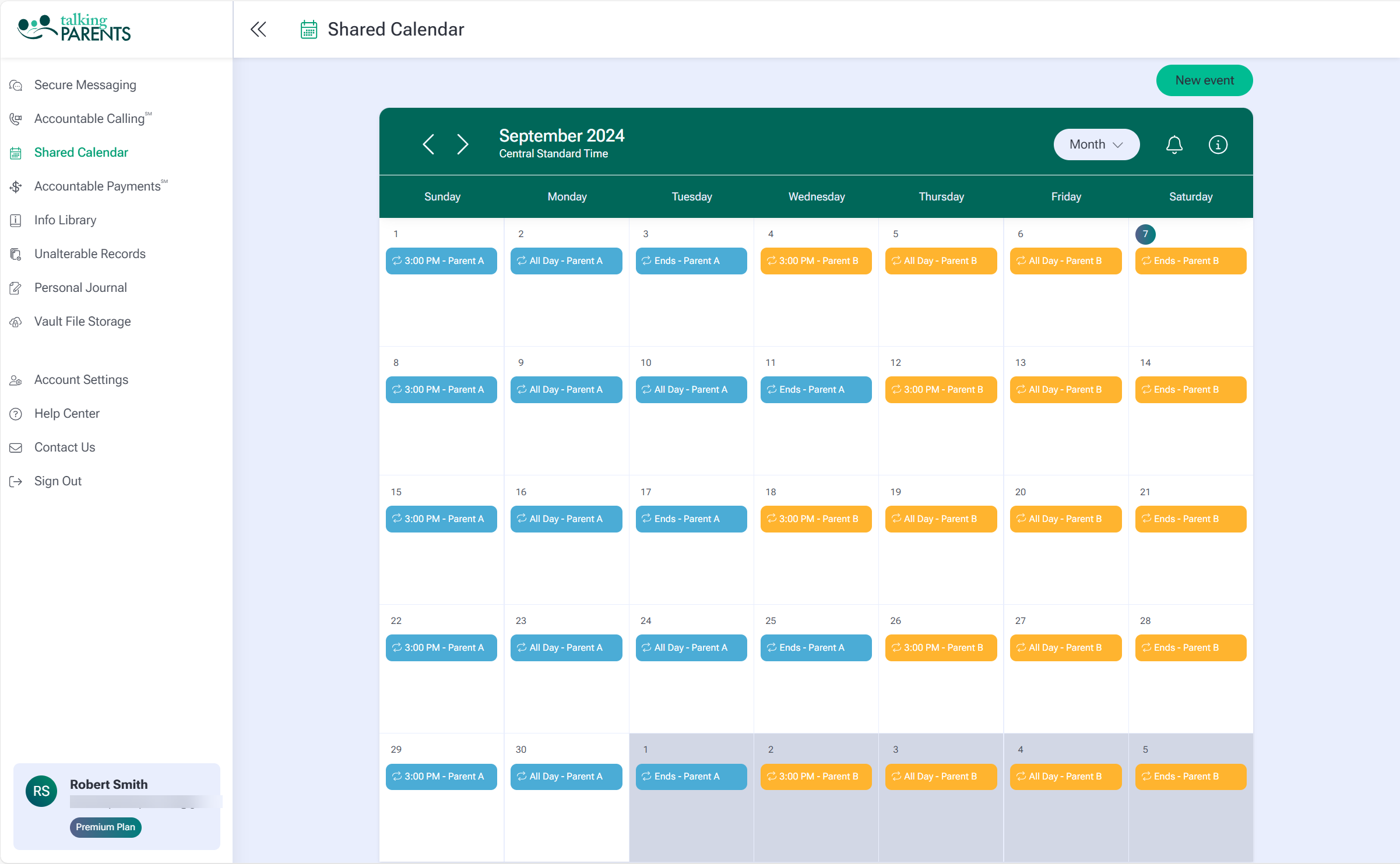The height and width of the screenshot is (864, 1400).
Task: Click the Talking Parents logo
Action: tap(74, 29)
